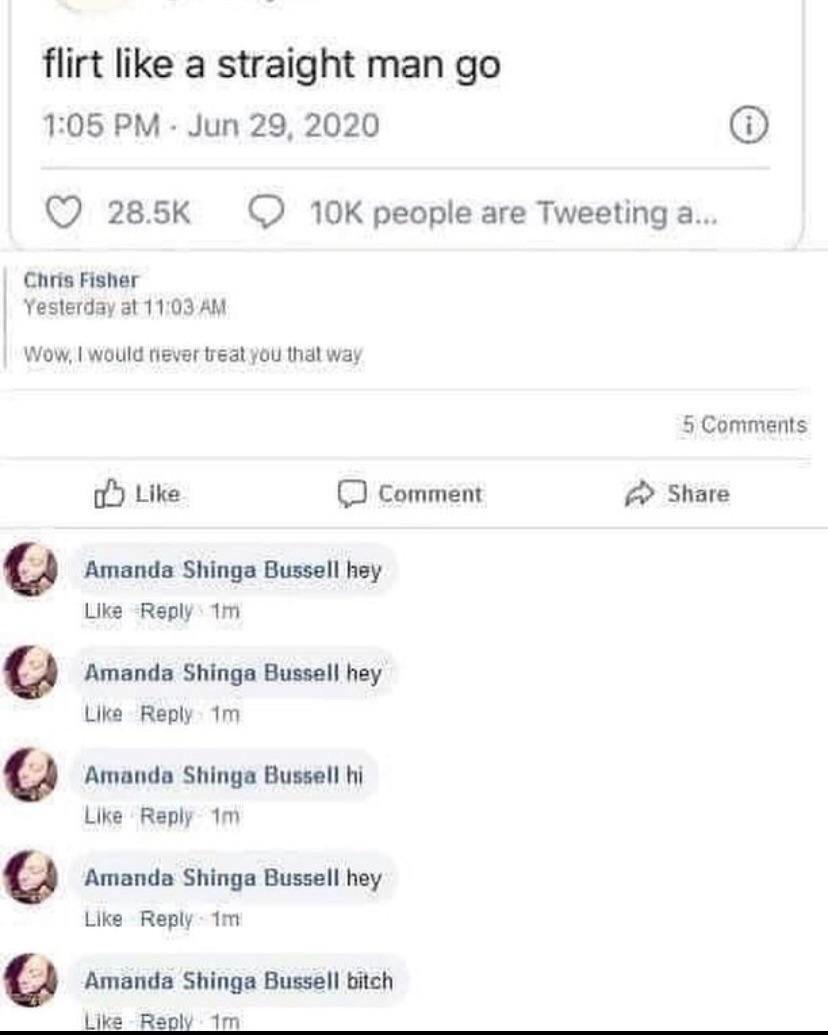Image resolution: width=828 pixels, height=1035 pixels.
Task: Like the "bitch" comment
Action: point(103,1022)
